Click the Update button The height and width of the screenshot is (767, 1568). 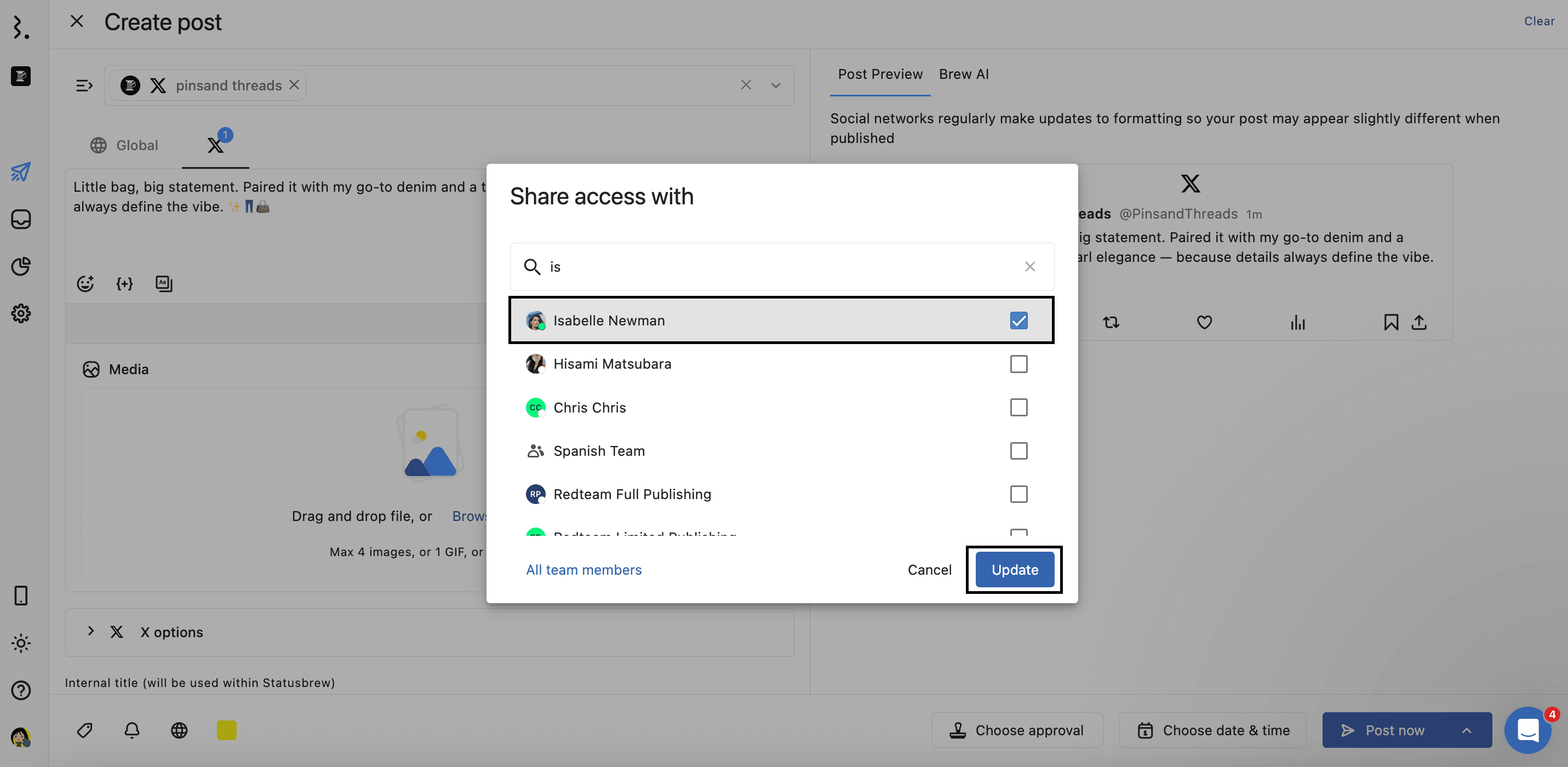click(x=1015, y=570)
